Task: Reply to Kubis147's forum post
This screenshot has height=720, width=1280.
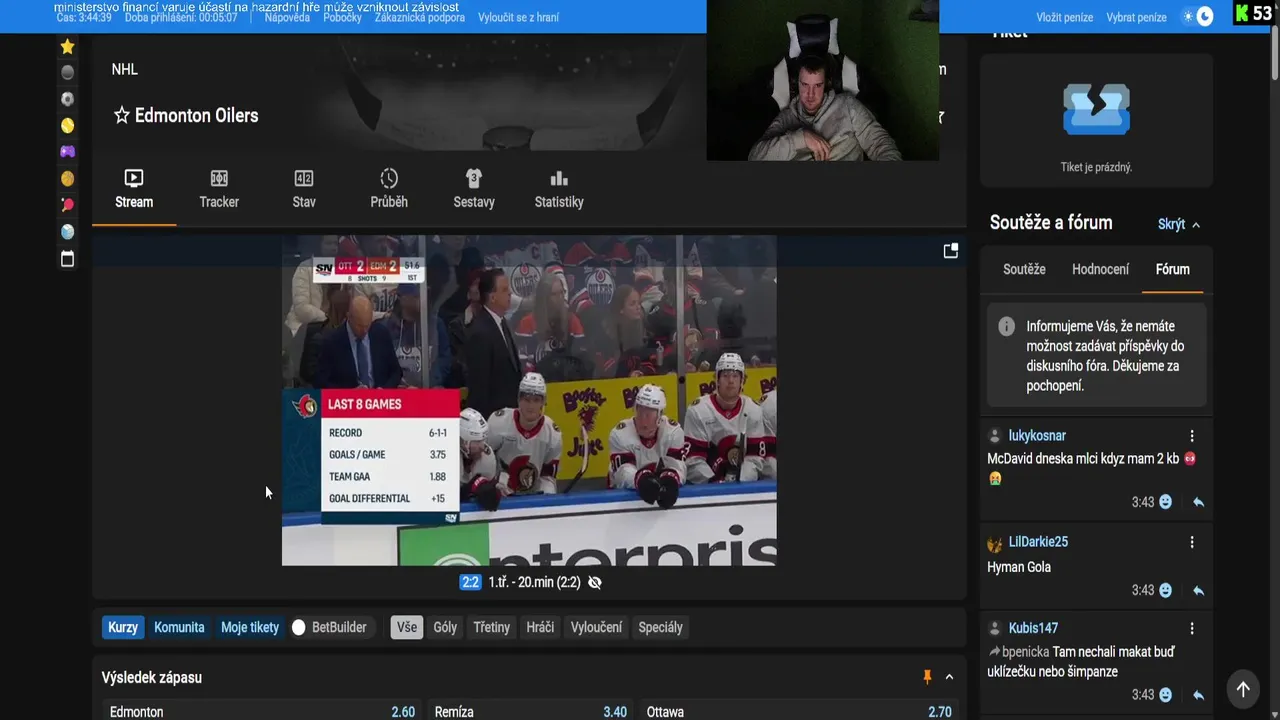Action: click(1198, 694)
